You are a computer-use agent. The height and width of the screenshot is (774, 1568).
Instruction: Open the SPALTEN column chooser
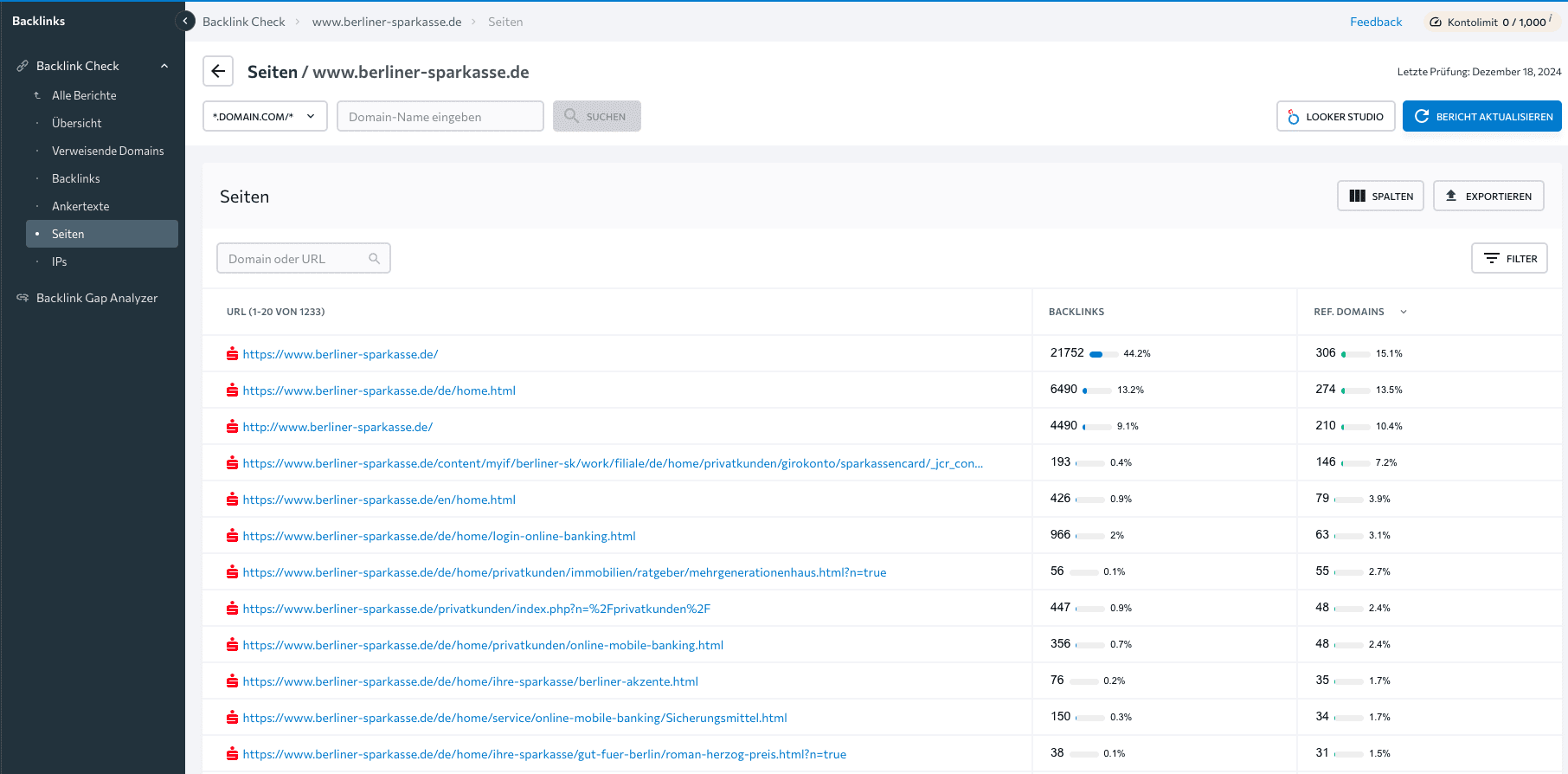1380,196
